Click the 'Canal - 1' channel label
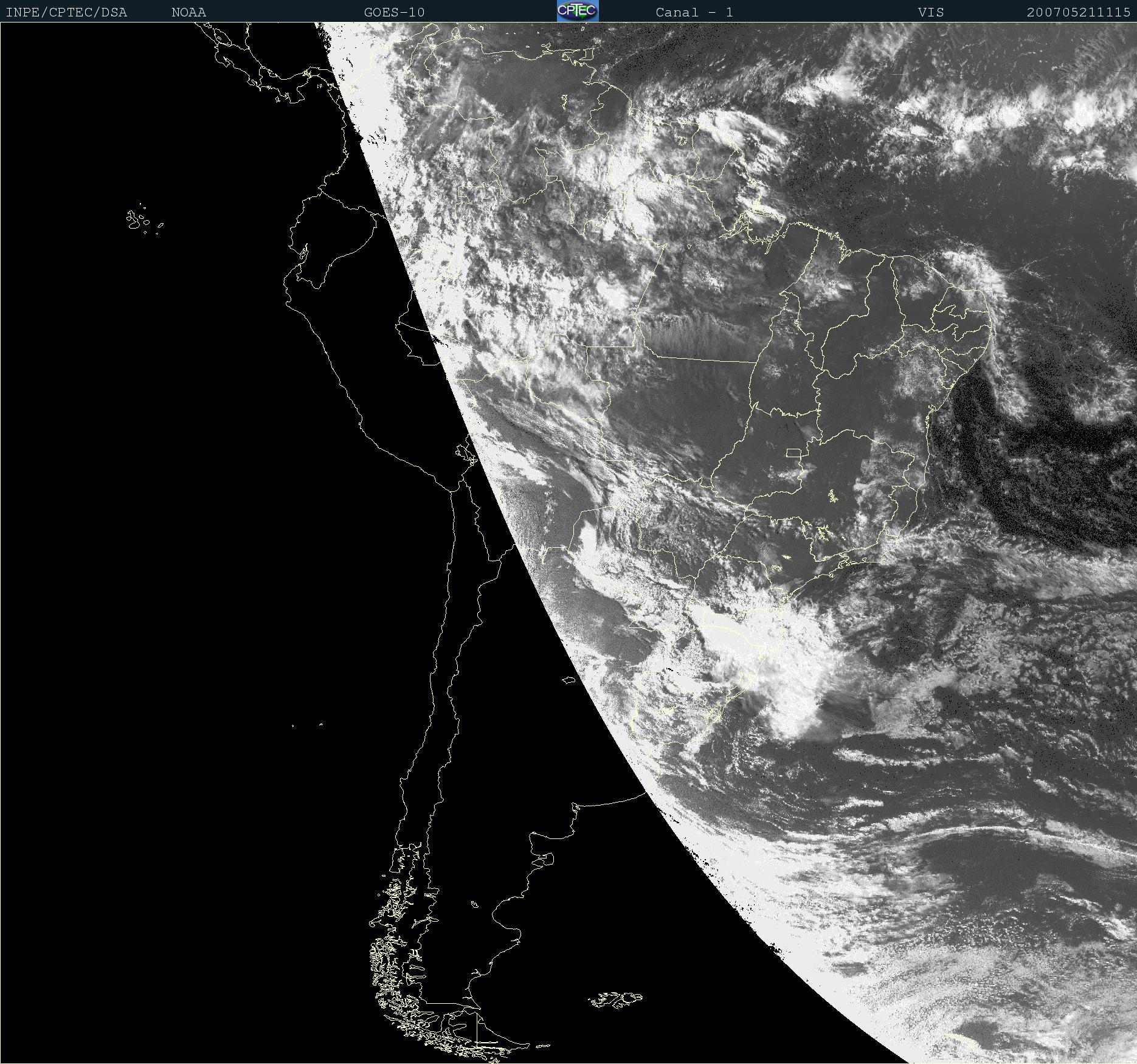The height and width of the screenshot is (1064, 1137). 694,12
